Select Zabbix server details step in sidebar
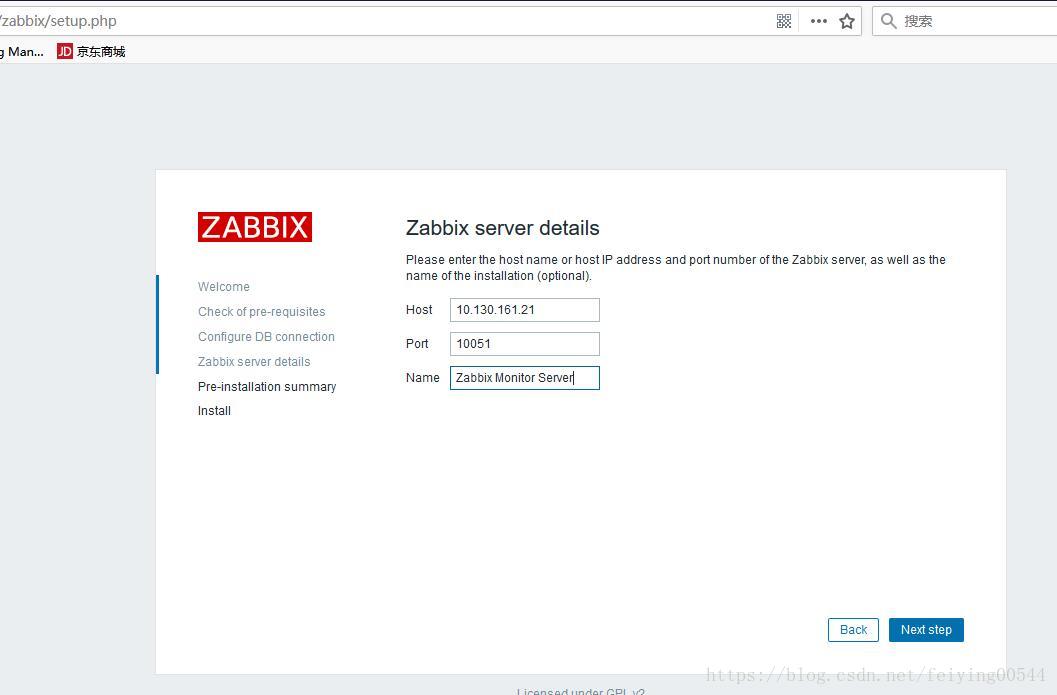The height and width of the screenshot is (695, 1057). (x=254, y=361)
